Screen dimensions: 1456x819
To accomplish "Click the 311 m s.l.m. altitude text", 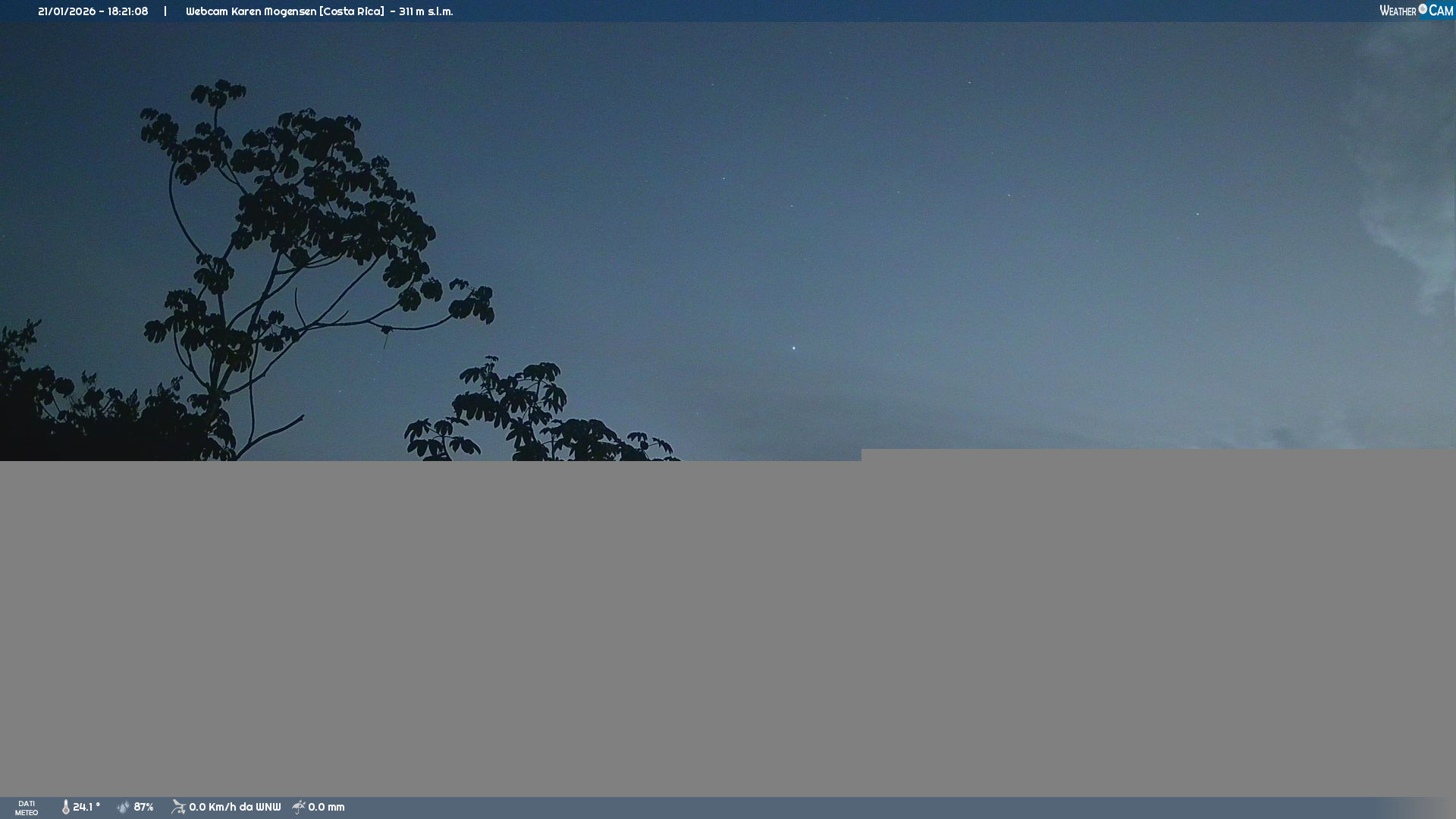I will [x=425, y=11].
